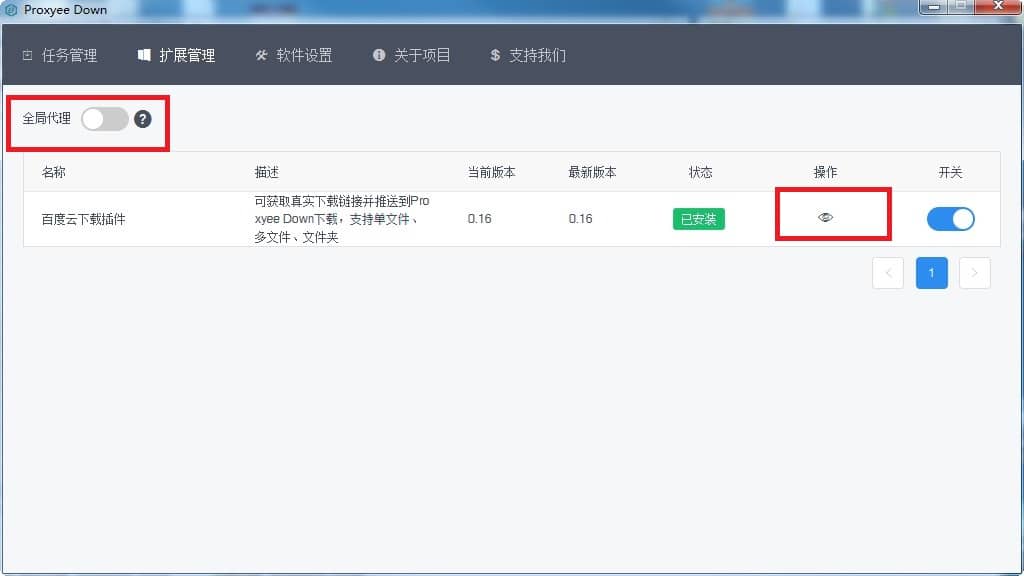Screen dimensions: 1024x576
Task: Click the 开关 column header
Action: [x=950, y=172]
